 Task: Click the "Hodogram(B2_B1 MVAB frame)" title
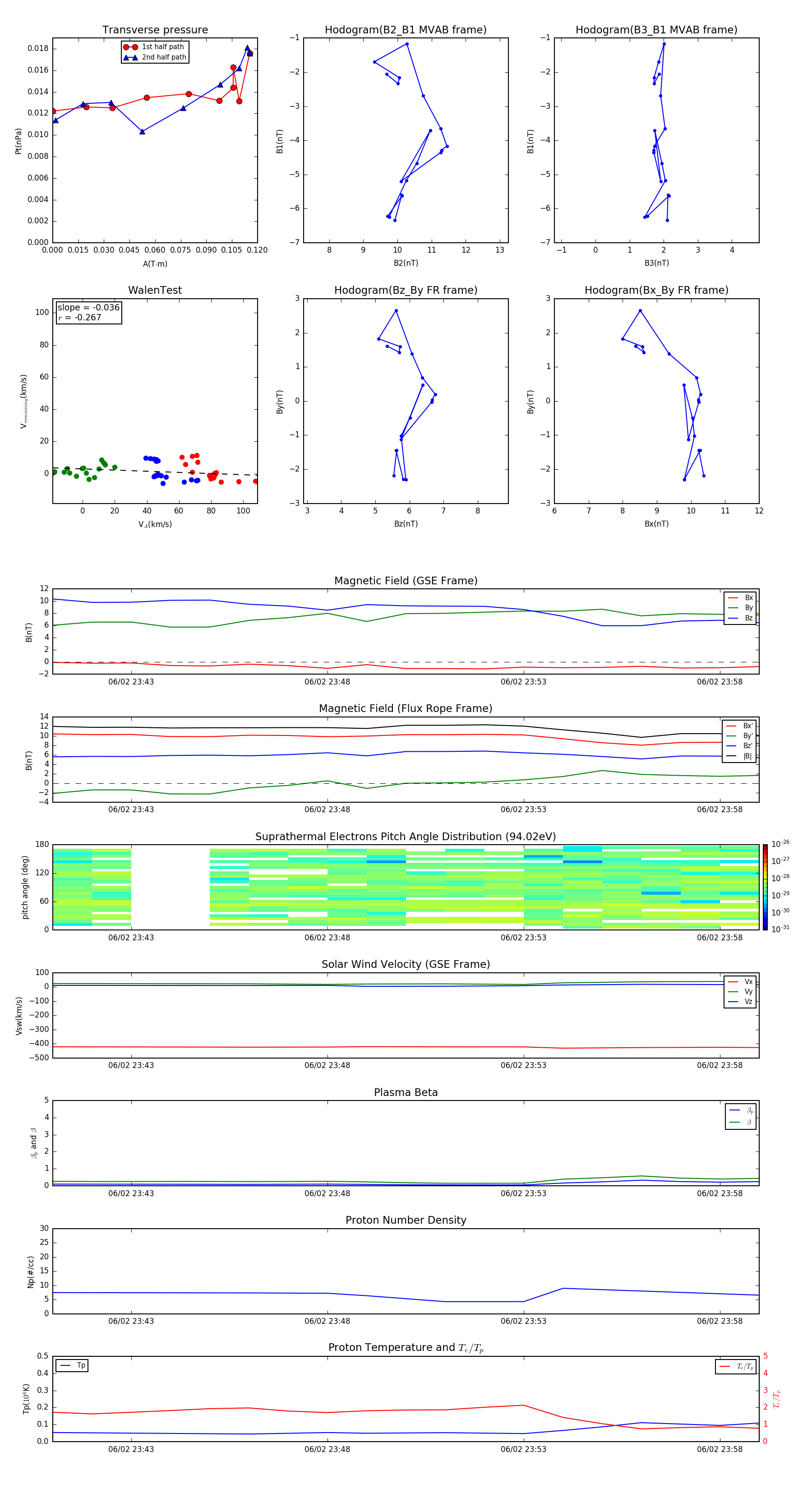406,30
